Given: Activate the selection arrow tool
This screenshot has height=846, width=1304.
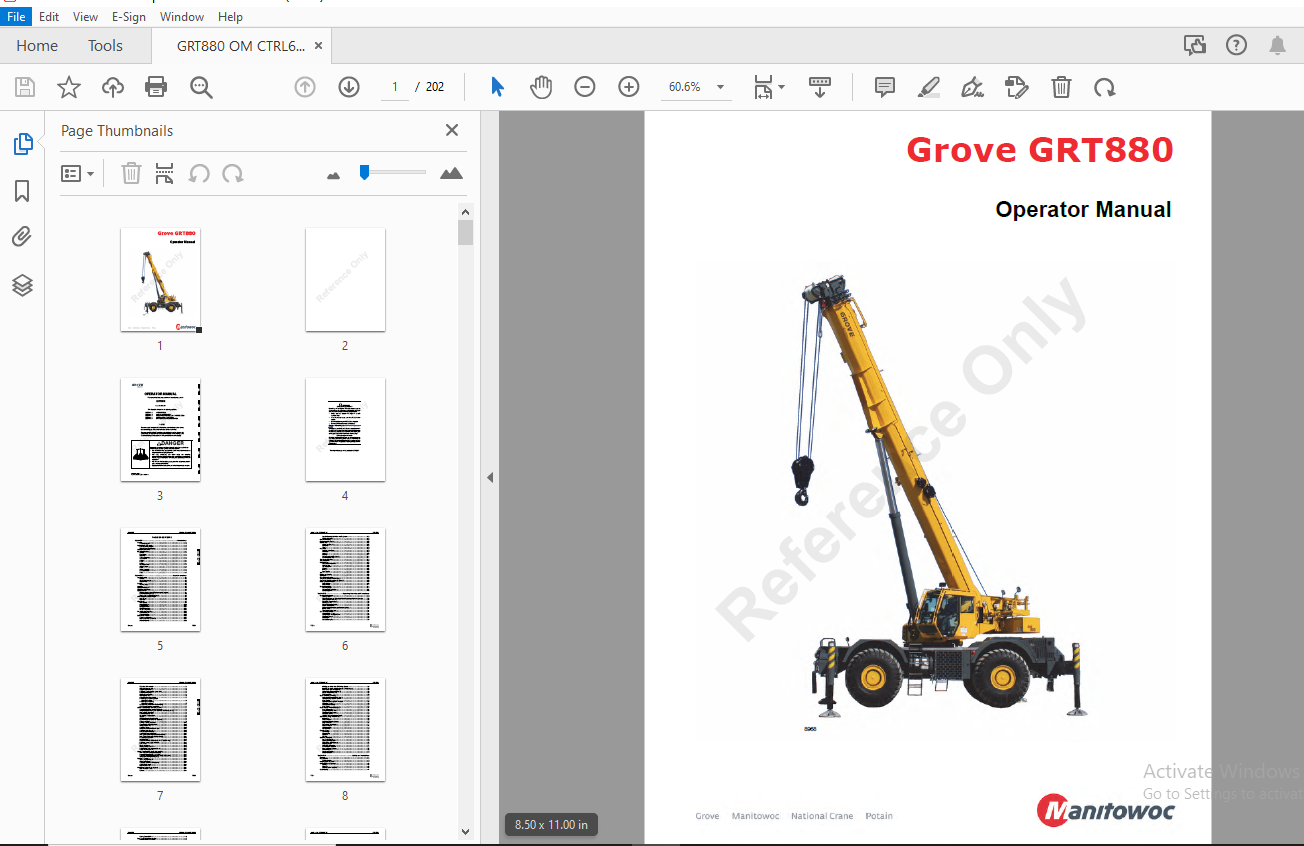Looking at the screenshot, I should coord(497,87).
